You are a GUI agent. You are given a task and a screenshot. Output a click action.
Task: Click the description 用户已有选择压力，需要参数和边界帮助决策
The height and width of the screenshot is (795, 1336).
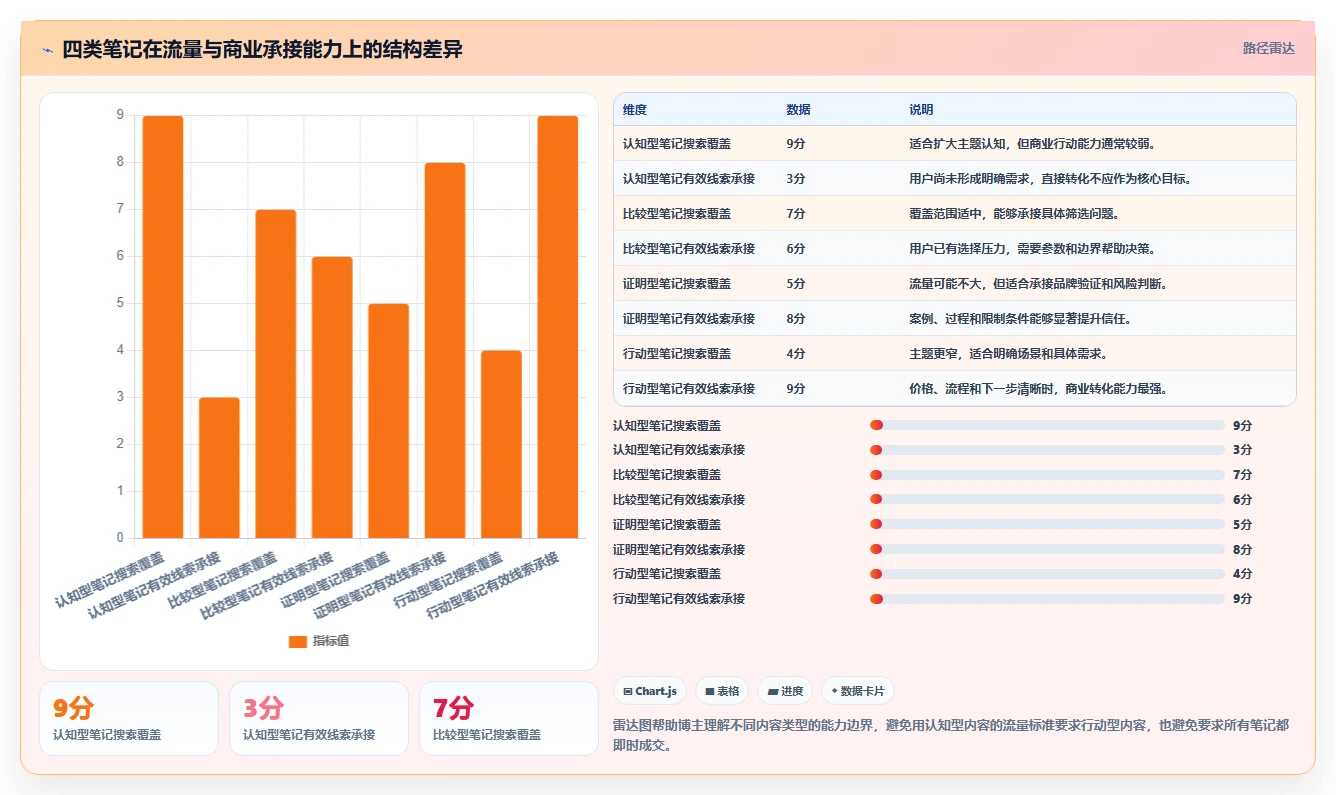click(x=1033, y=249)
